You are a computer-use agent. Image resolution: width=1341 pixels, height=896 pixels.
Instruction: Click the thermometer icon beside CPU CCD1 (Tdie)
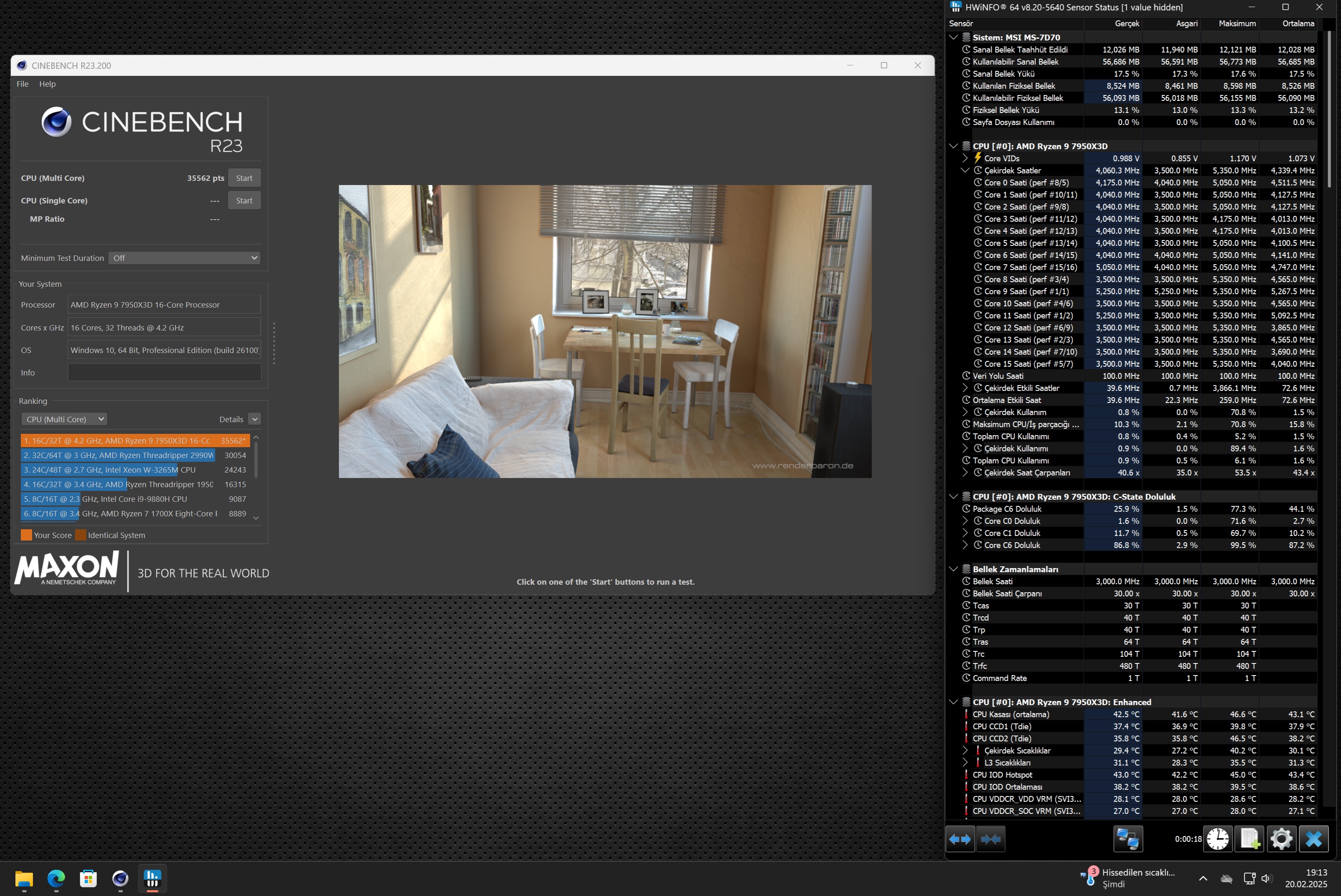click(966, 726)
